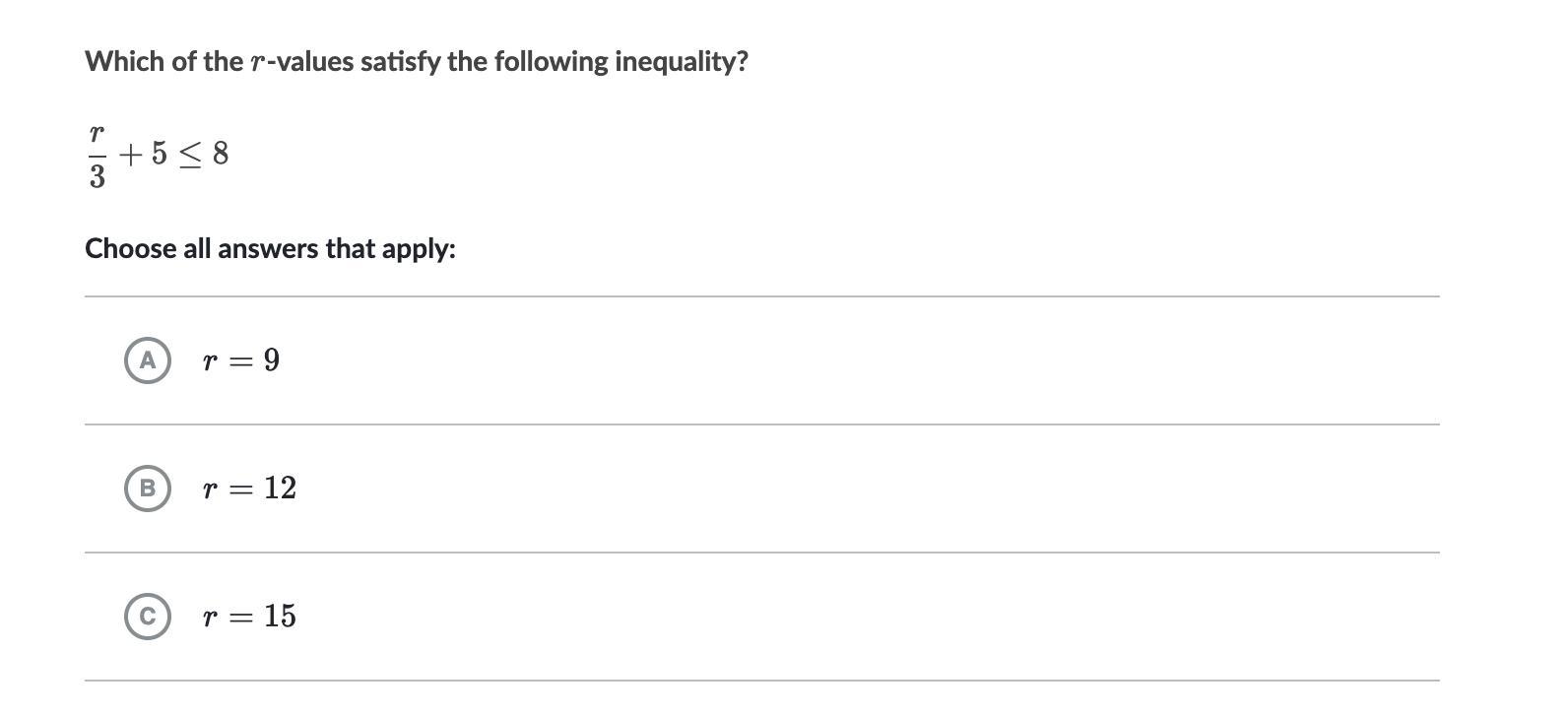
Task: Click the option text r = 9
Action: [x=240, y=360]
